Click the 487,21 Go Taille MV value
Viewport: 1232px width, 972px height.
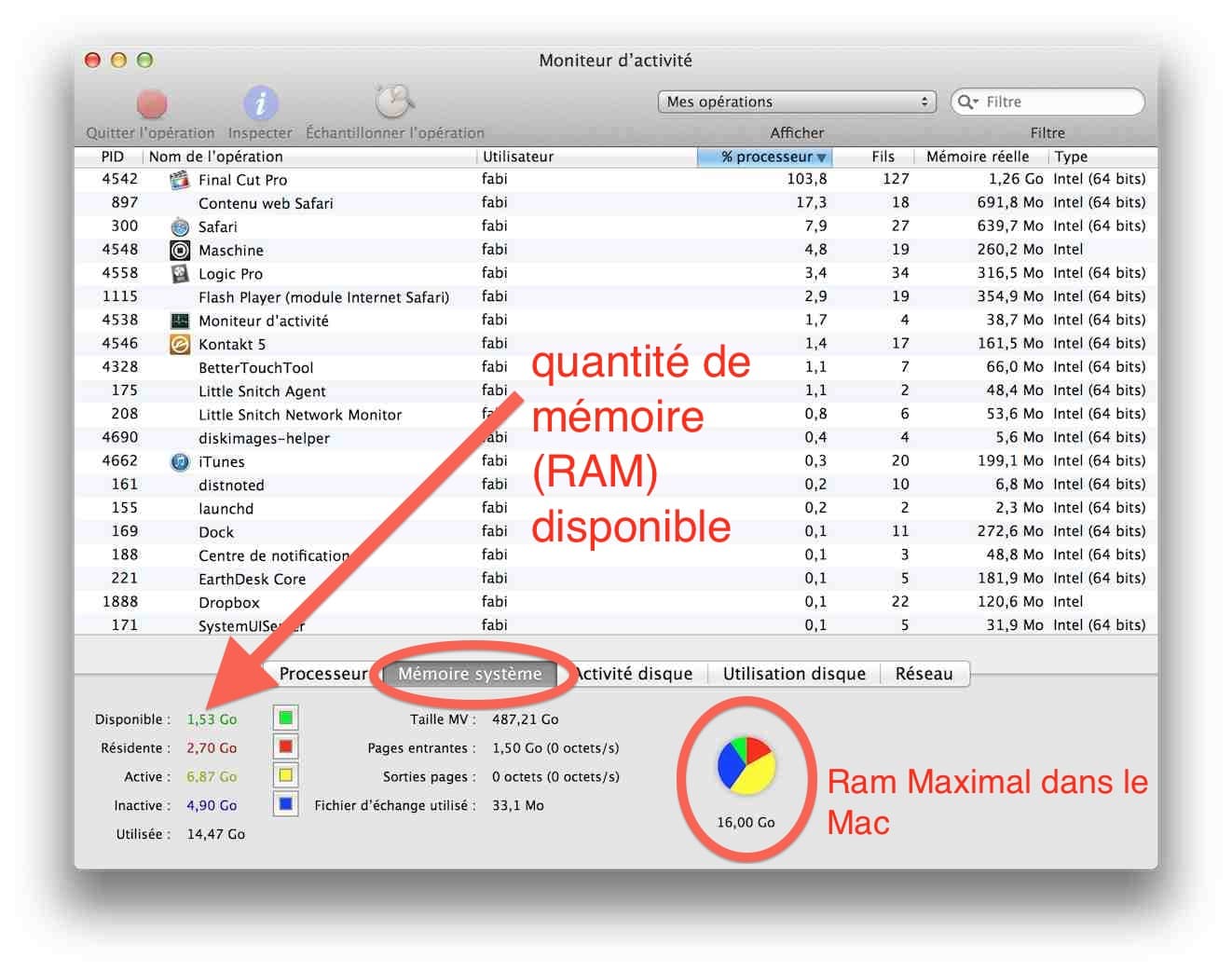[525, 719]
